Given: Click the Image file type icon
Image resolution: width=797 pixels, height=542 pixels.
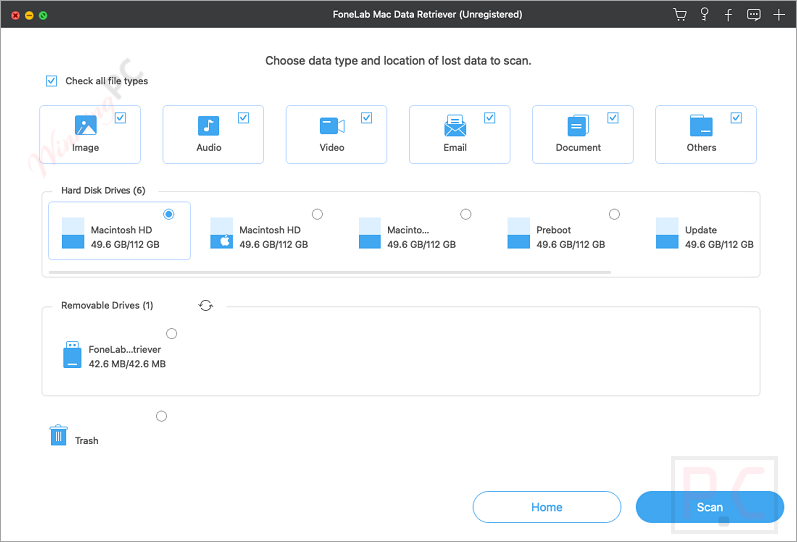Looking at the screenshot, I should pyautogui.click(x=85, y=125).
